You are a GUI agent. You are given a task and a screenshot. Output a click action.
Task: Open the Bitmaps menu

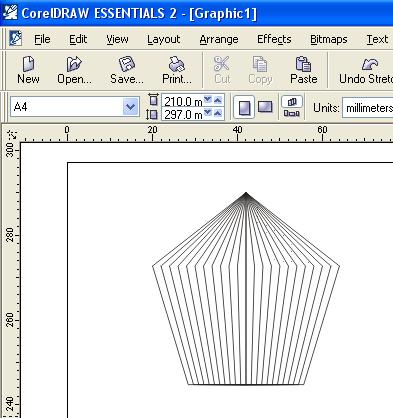(329, 39)
